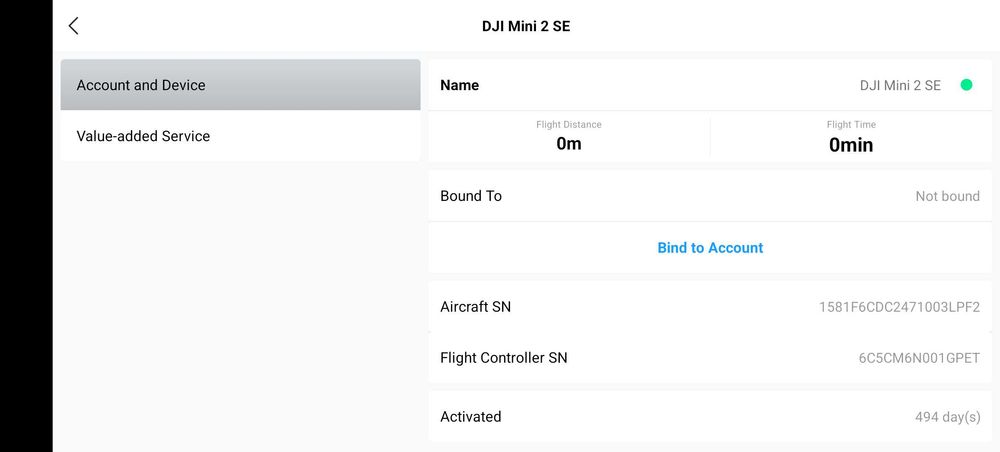The width and height of the screenshot is (1000, 452).
Task: Tap the Bind to Account link
Action: click(x=710, y=248)
